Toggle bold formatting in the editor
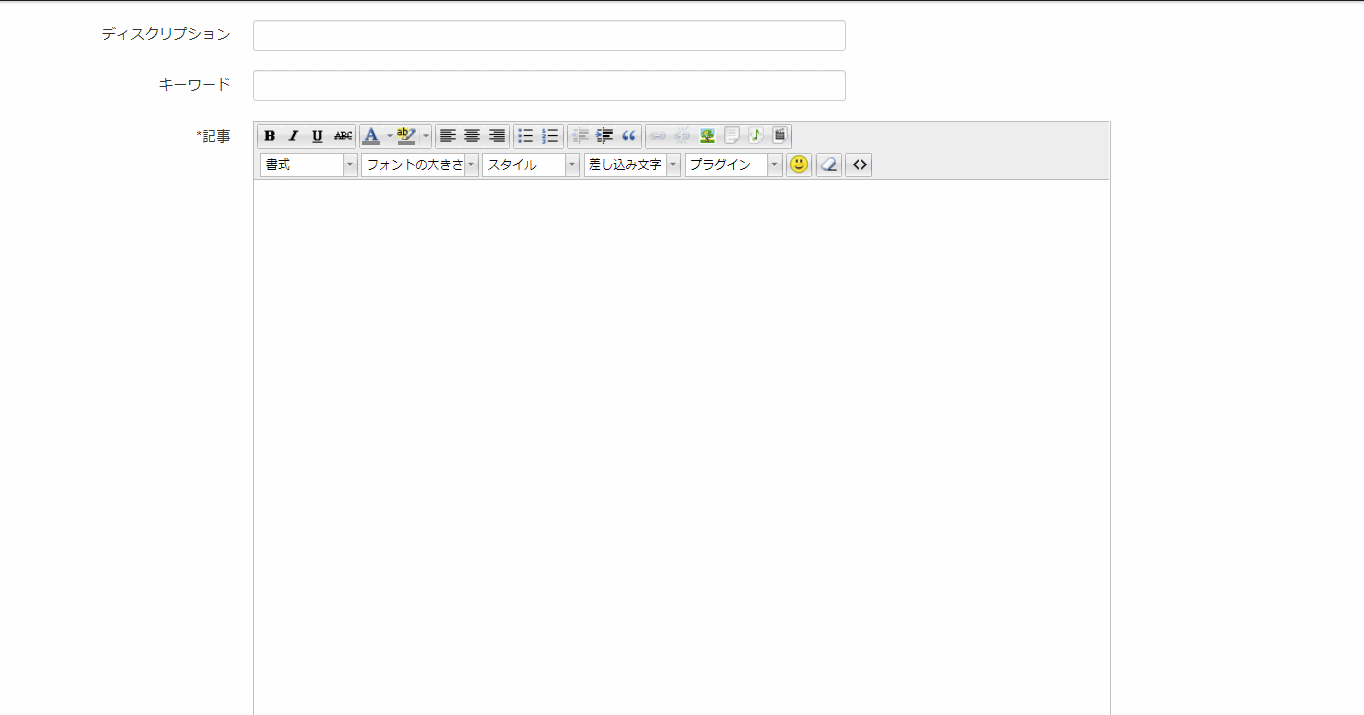The width and height of the screenshot is (1364, 715). point(270,136)
